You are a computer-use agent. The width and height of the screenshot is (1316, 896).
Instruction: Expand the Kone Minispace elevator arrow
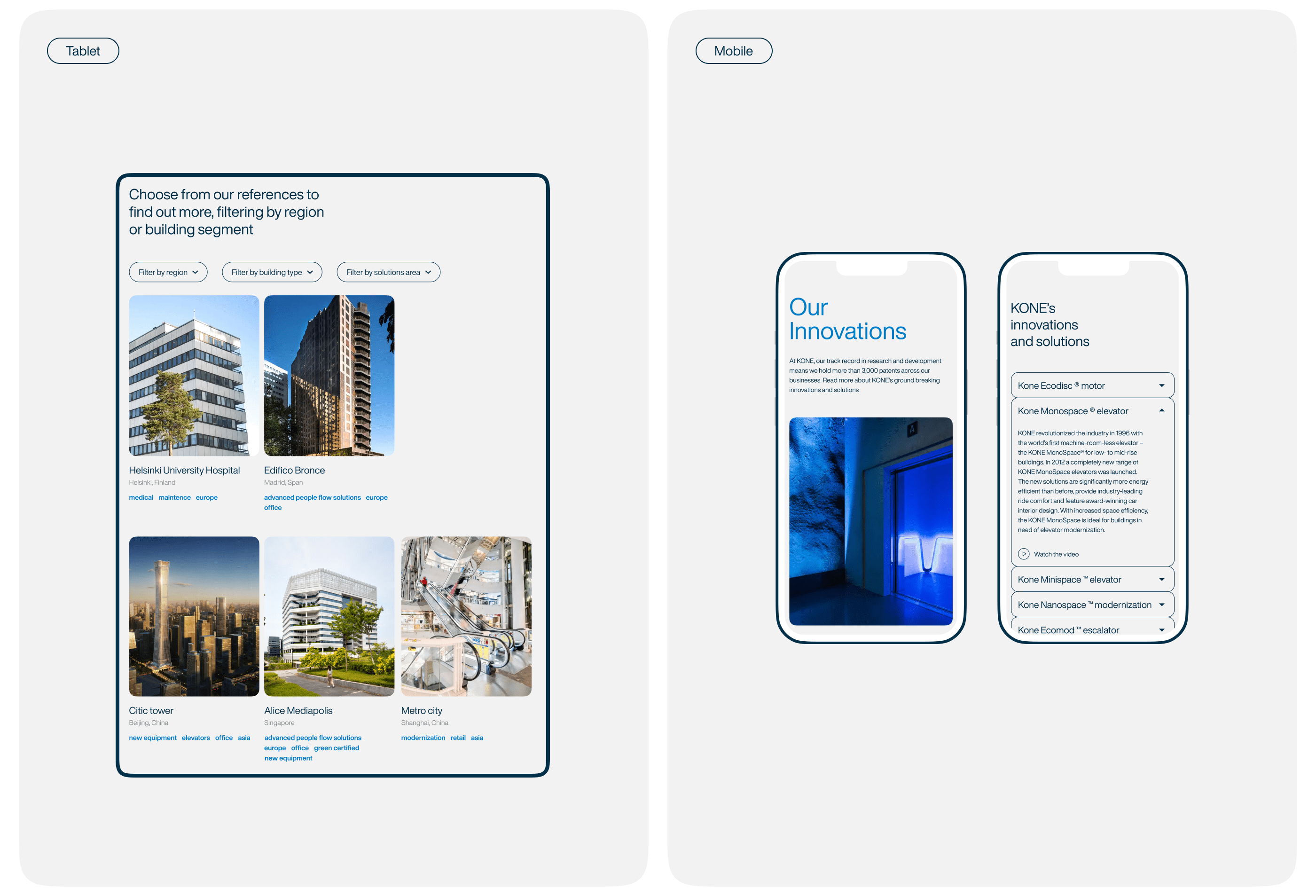(x=1161, y=580)
